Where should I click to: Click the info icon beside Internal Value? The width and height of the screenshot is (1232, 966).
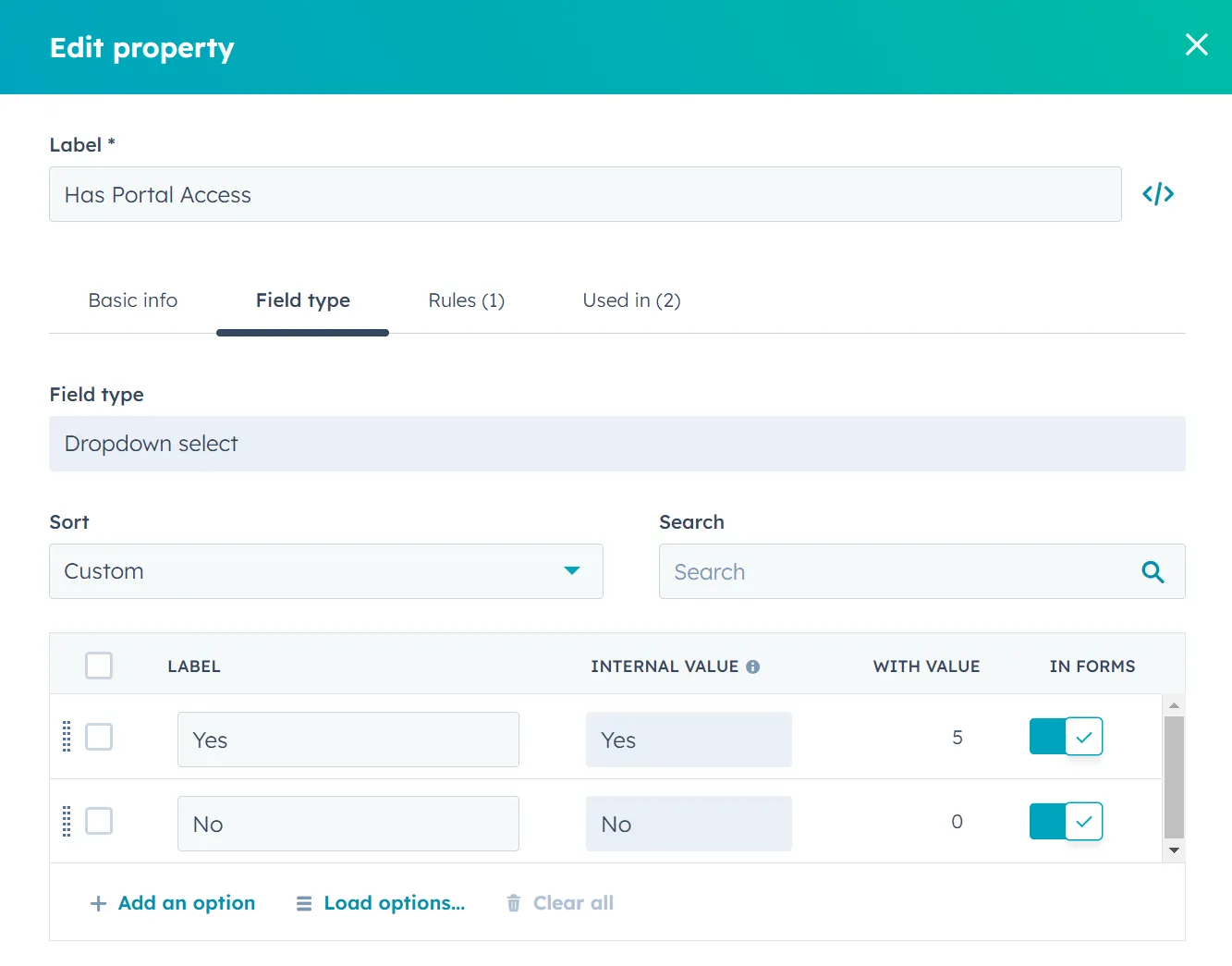pyautogui.click(x=753, y=666)
